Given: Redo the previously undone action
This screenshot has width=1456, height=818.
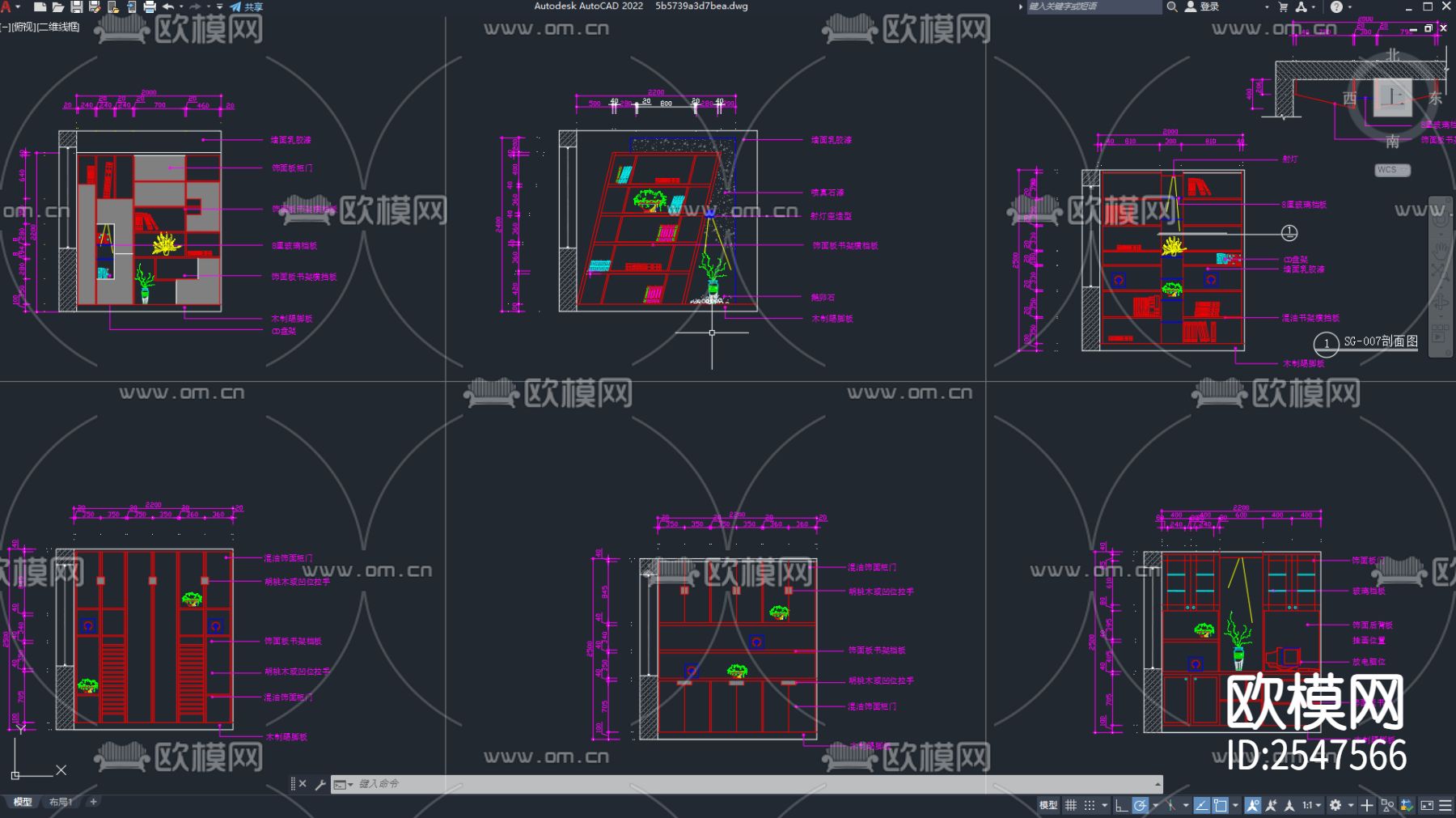Looking at the screenshot, I should click(x=195, y=7).
